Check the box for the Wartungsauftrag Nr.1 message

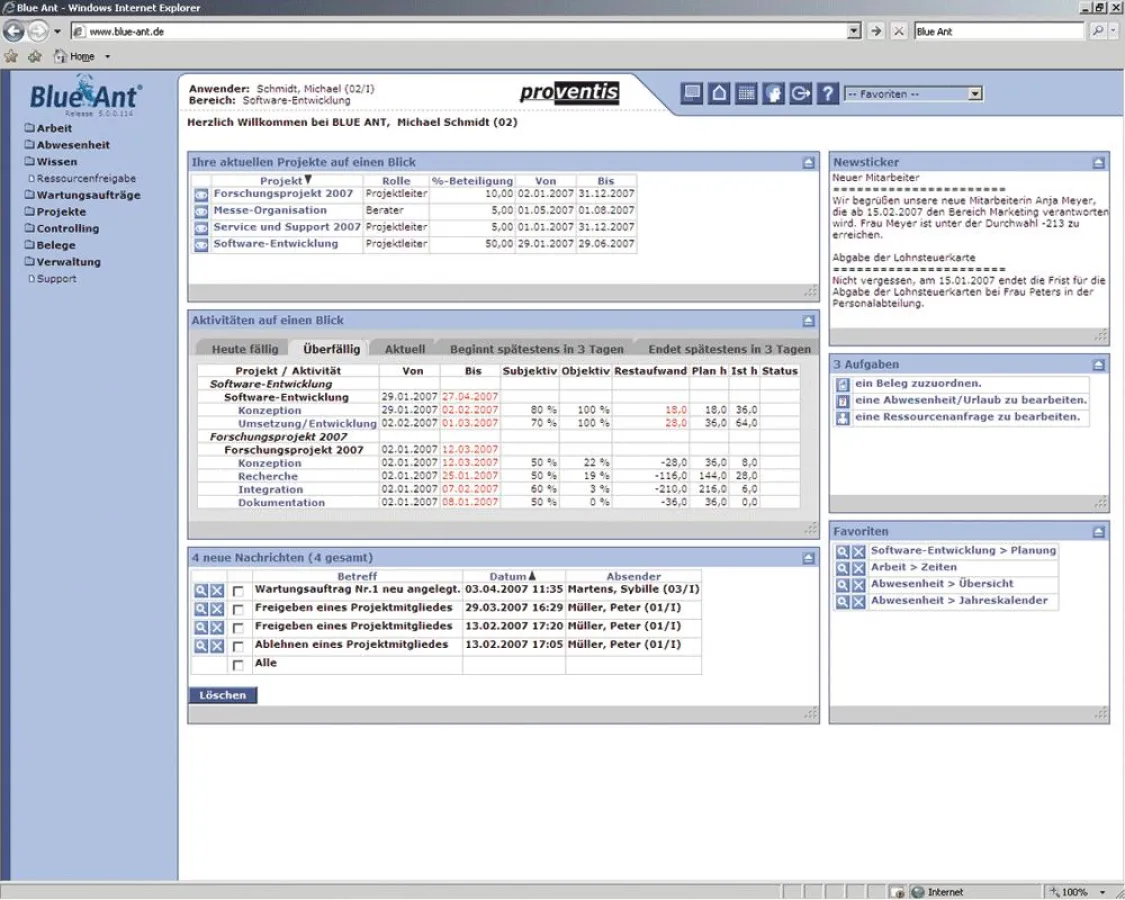coord(238,591)
